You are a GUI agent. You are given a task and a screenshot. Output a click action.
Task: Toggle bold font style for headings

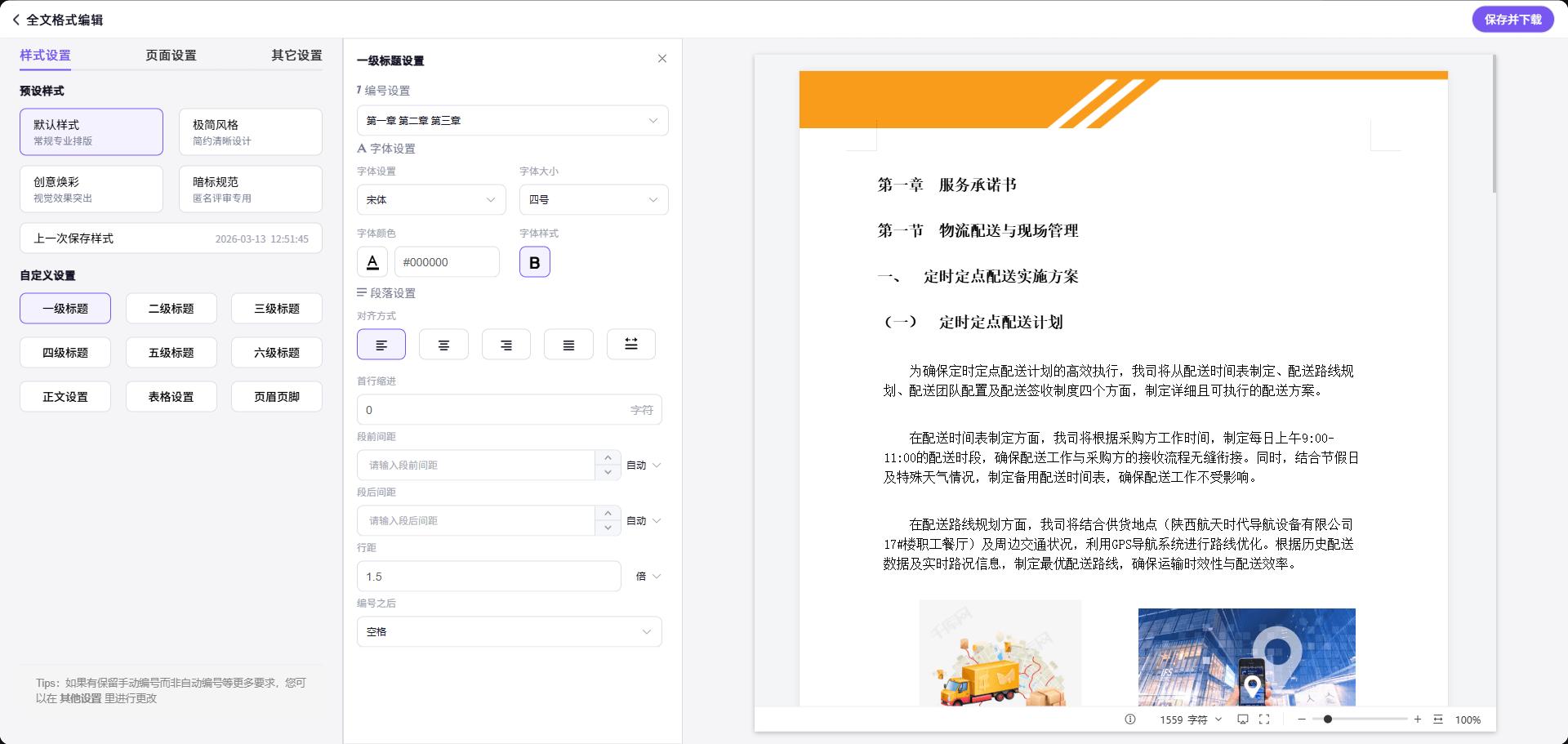pos(535,261)
